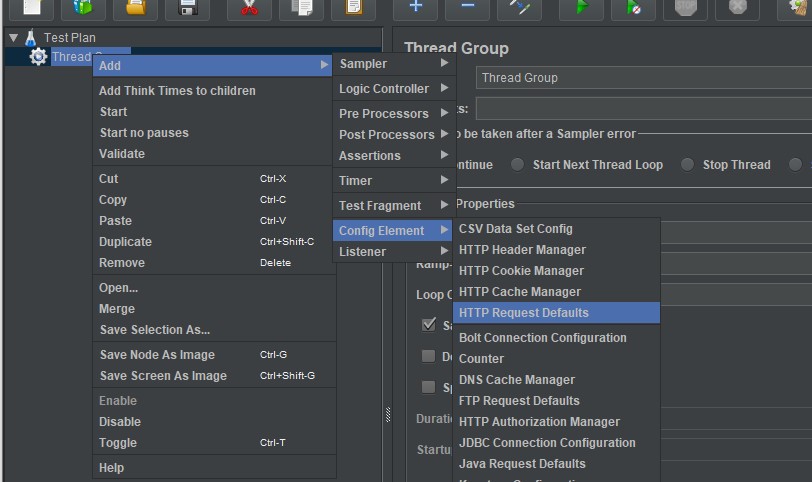Click the Thread Group name input field
Viewport: 812px width, 482px height.
coord(640,78)
